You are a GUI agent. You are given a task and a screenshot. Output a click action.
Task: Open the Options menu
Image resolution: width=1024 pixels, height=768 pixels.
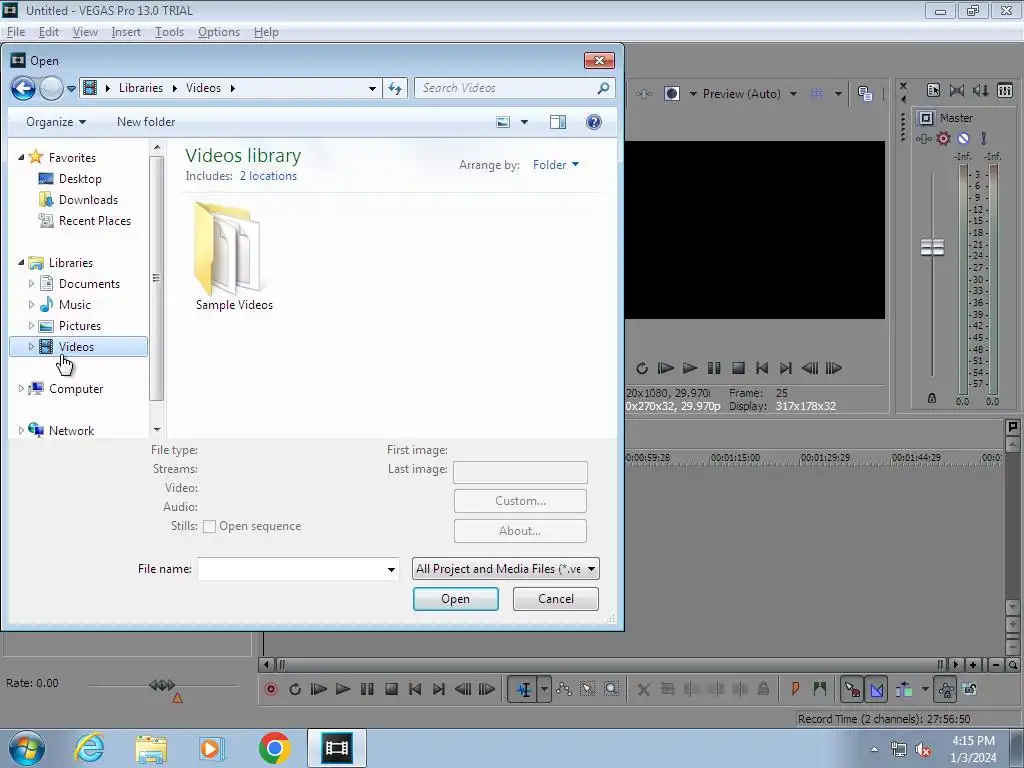219,32
